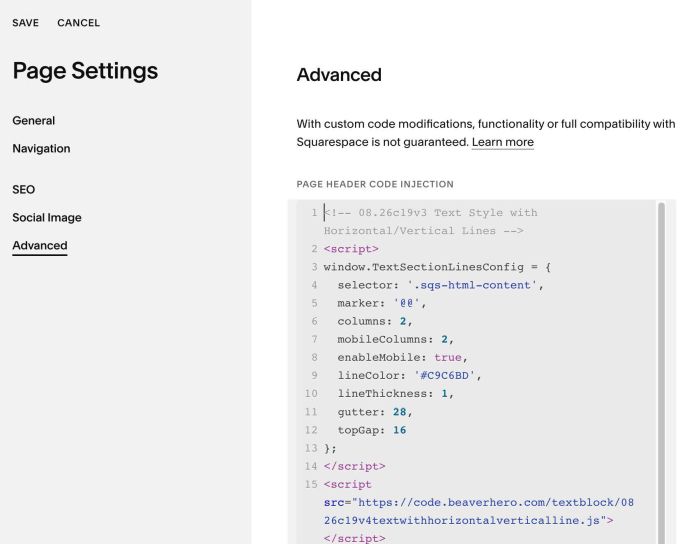Click the code editor vertical scrollbar
700x544 pixels.
[x=661, y=373]
